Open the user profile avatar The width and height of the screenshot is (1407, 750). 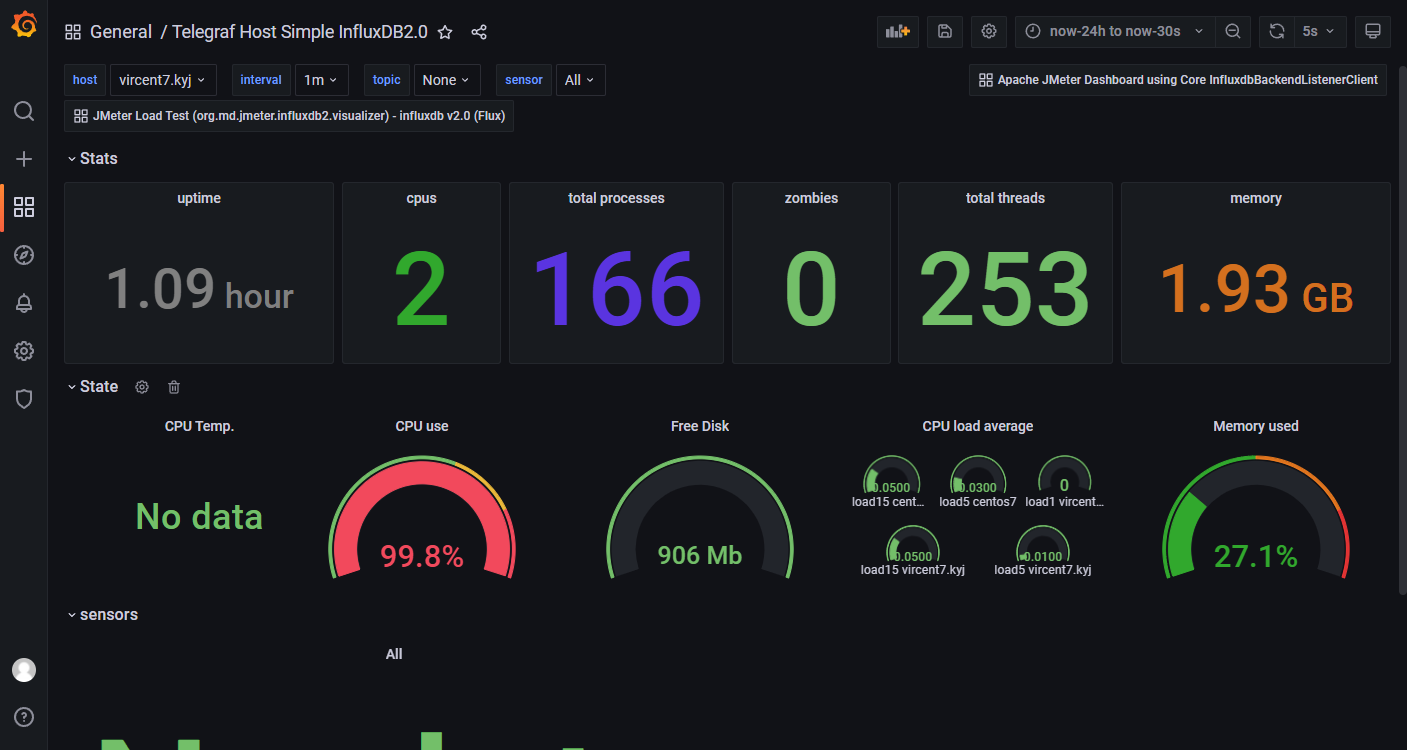coord(24,670)
